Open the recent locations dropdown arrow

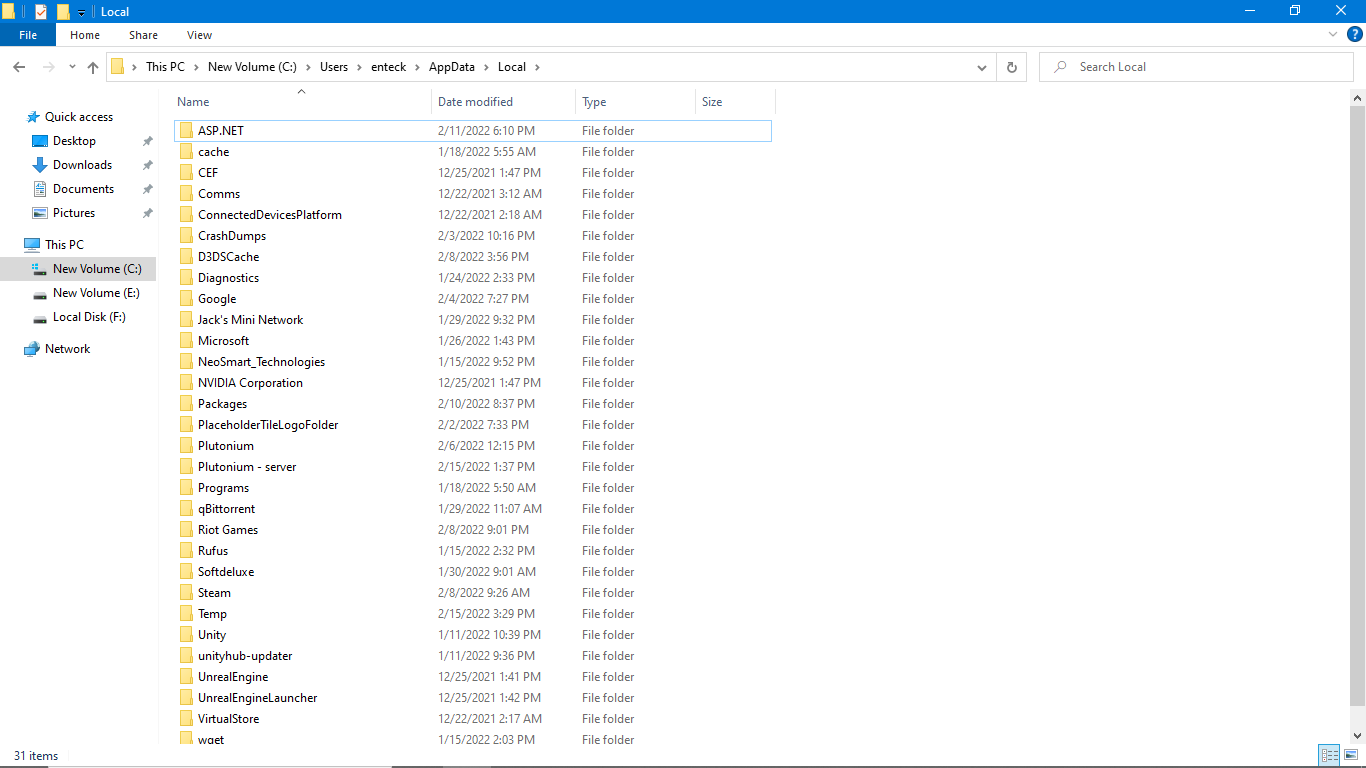pos(72,67)
